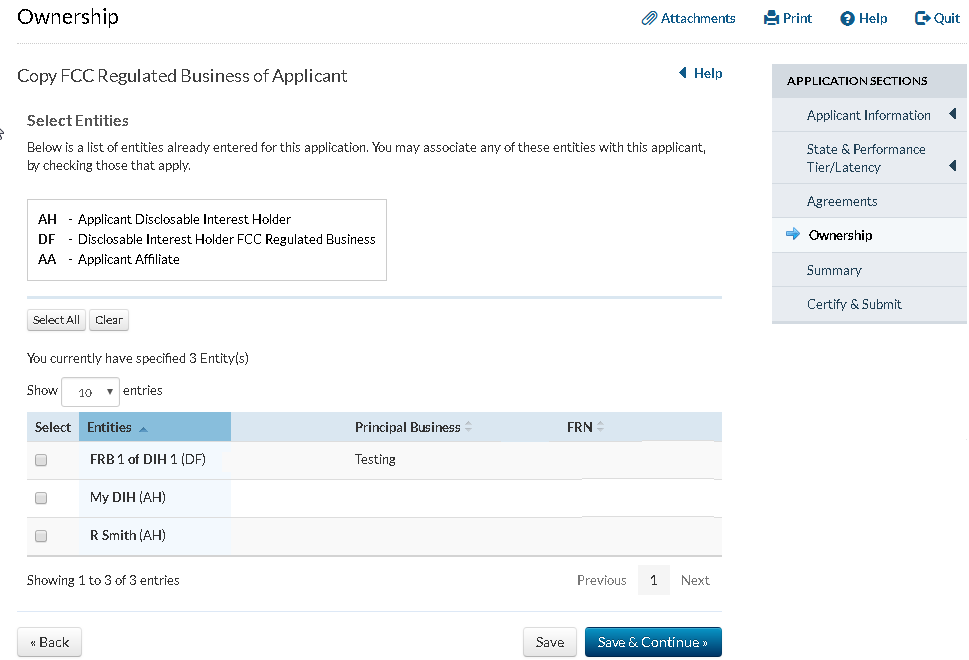This screenshot has width=969, height=660.
Task: Sort by Principal Business column arrows
Action: 468,427
